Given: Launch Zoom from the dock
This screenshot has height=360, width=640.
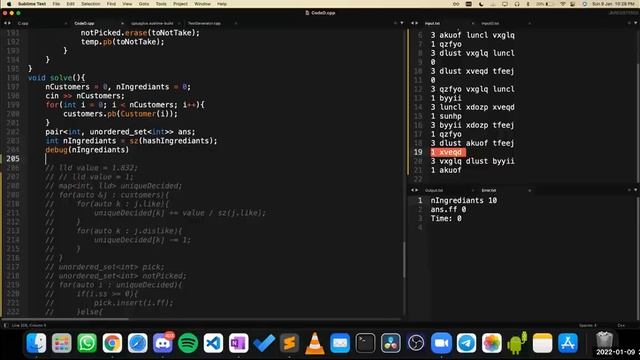Looking at the screenshot, I should (441, 343).
